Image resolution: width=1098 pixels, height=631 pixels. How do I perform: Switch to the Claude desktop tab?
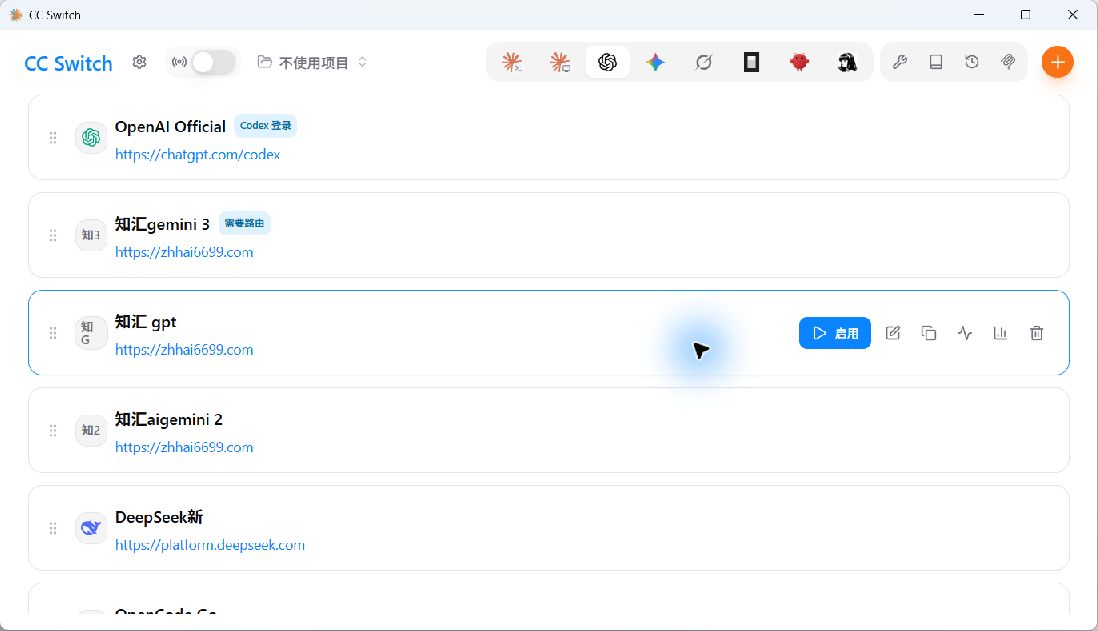[560, 62]
